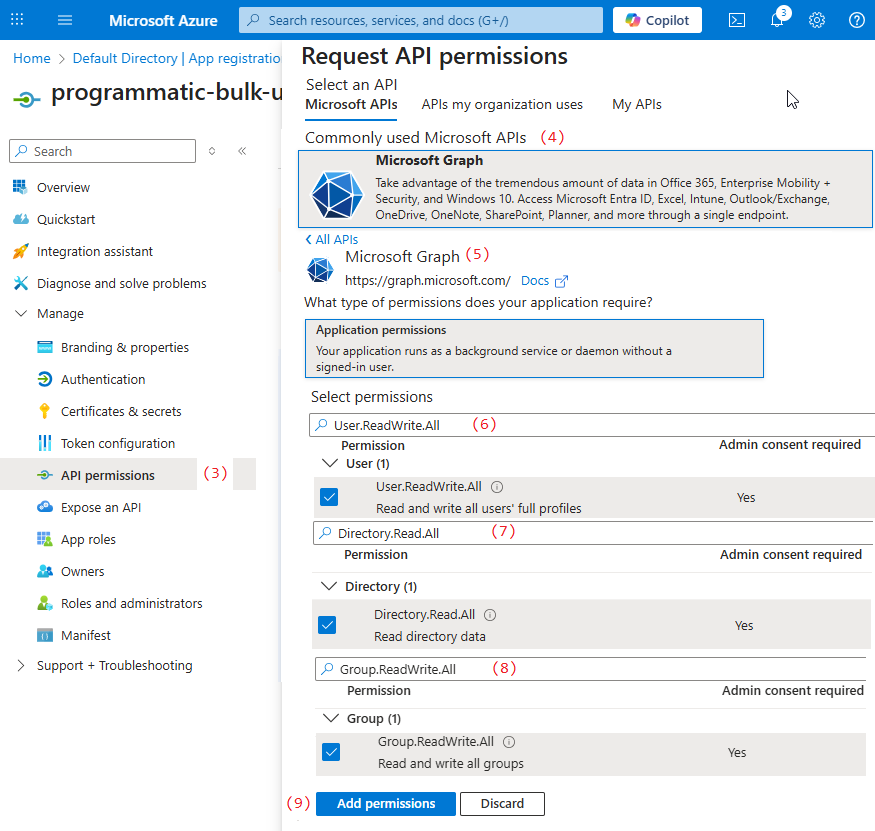The width and height of the screenshot is (875, 831).
Task: Open the Azure portal hamburger menu
Action: tap(65, 20)
